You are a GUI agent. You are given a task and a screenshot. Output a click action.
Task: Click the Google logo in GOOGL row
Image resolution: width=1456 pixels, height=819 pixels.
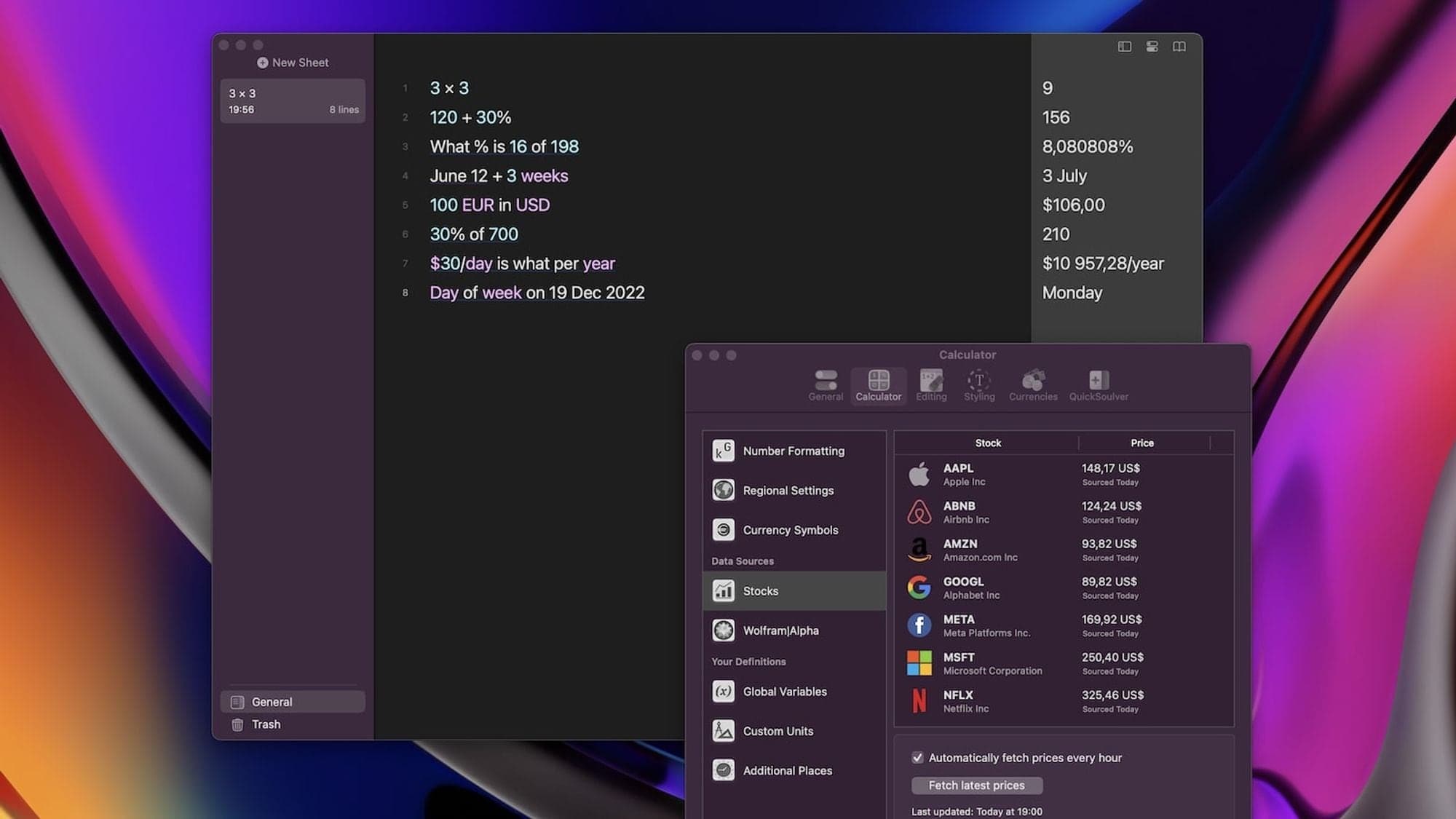(x=919, y=587)
